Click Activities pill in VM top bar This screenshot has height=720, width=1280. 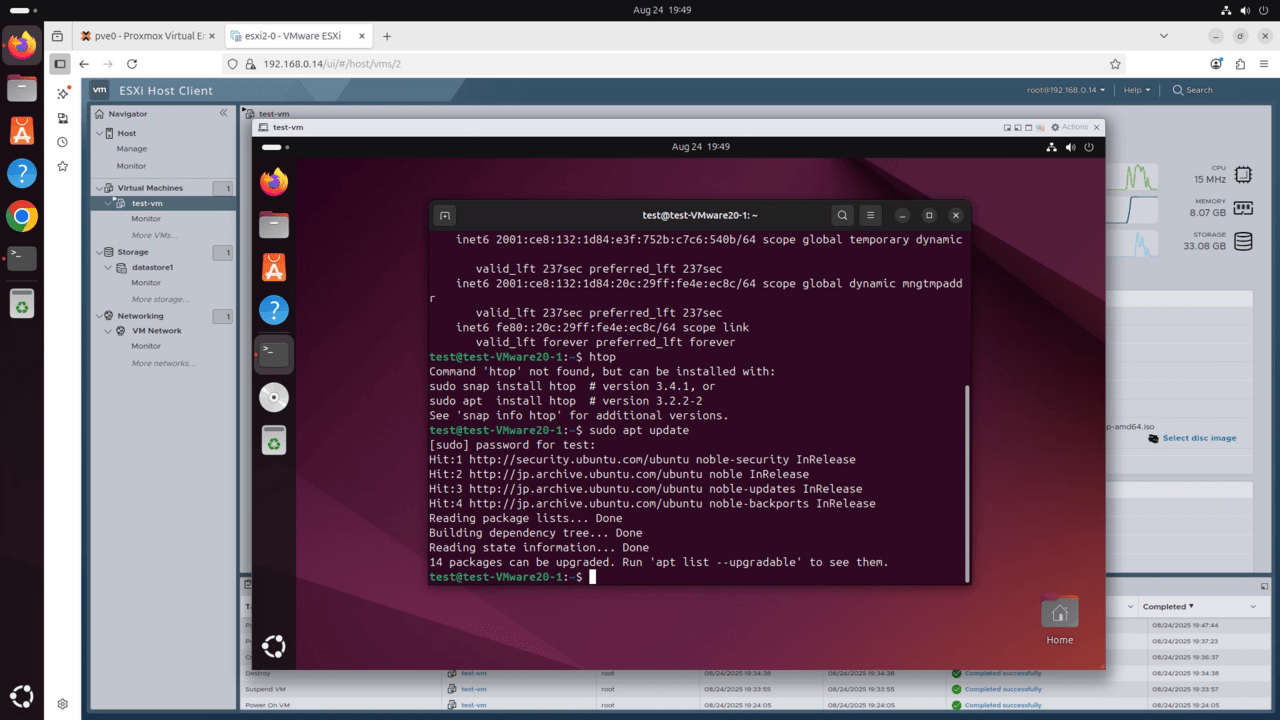[x=275, y=147]
